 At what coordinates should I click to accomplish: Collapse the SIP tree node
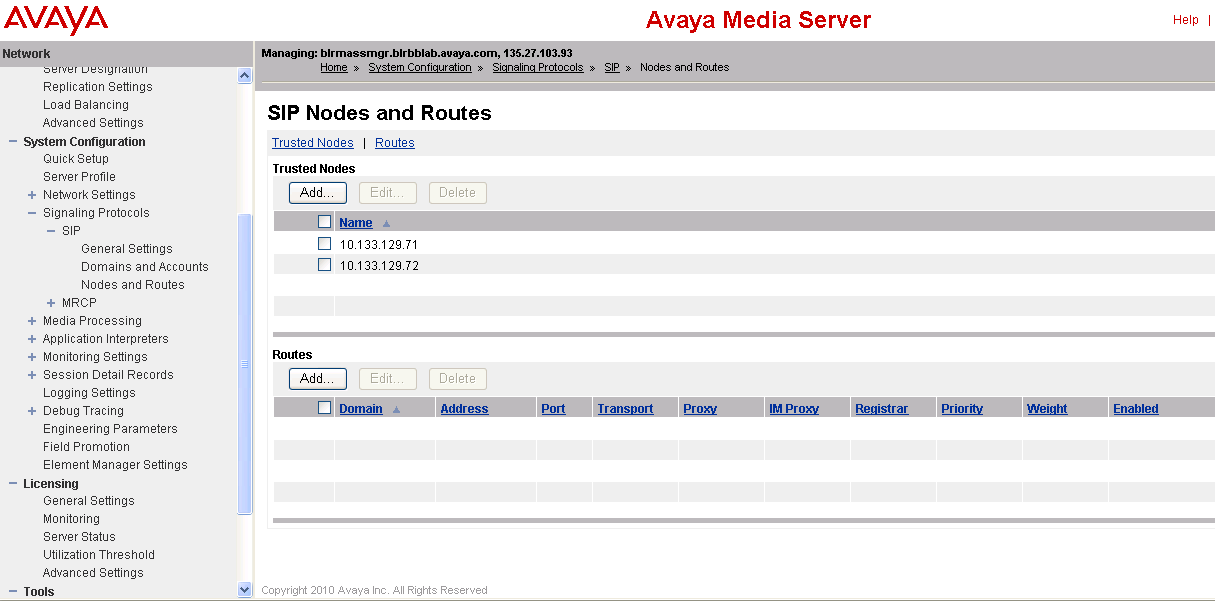point(51,231)
